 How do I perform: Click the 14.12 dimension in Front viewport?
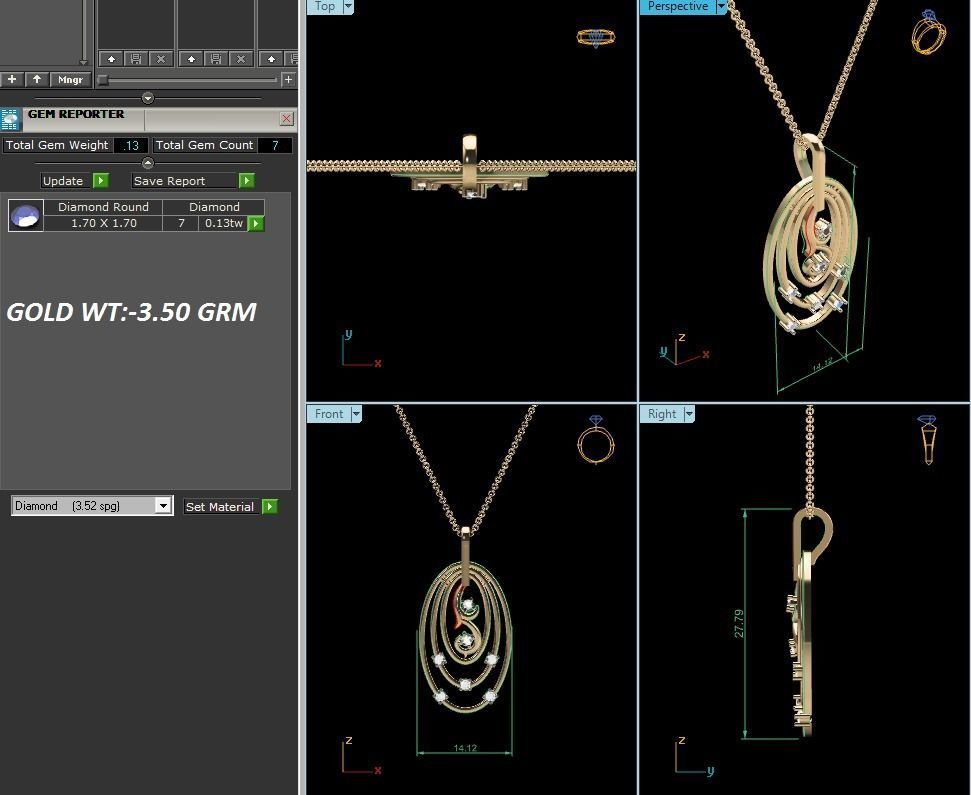click(465, 747)
